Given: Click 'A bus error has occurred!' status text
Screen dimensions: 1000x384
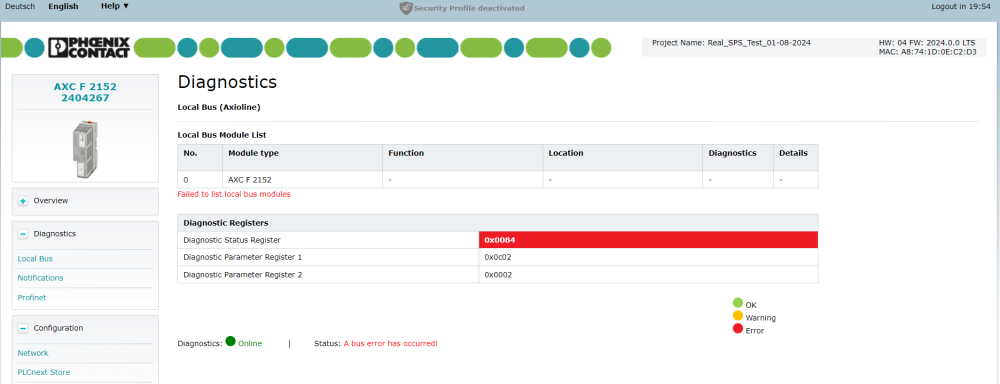Looking at the screenshot, I should click(390, 343).
